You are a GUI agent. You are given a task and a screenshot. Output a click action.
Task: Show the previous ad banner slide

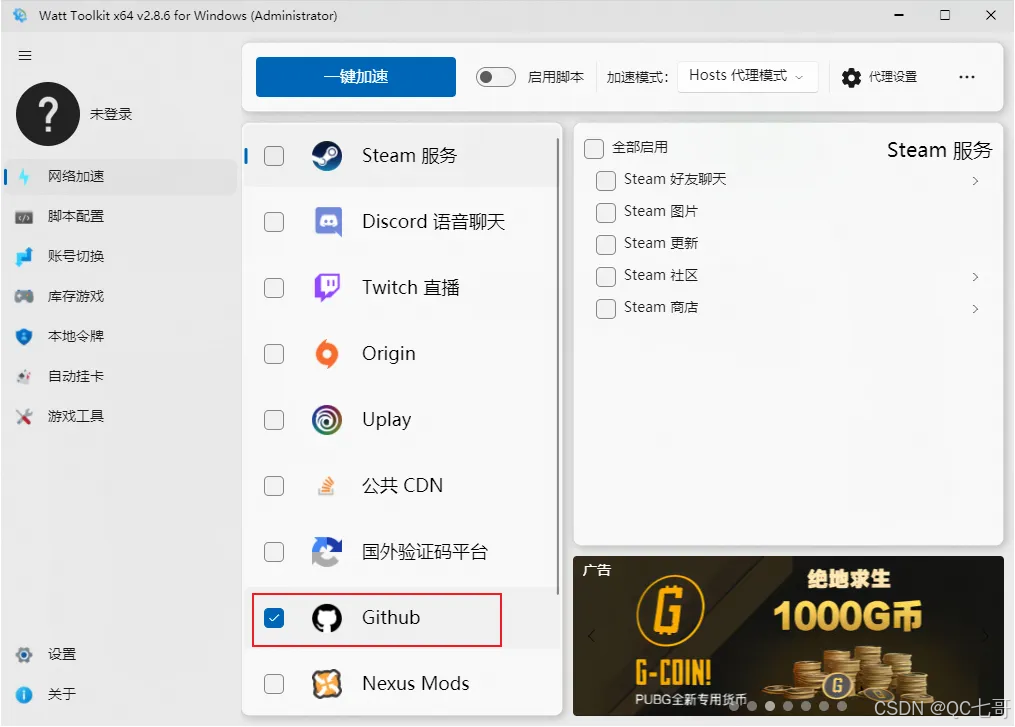[591, 636]
